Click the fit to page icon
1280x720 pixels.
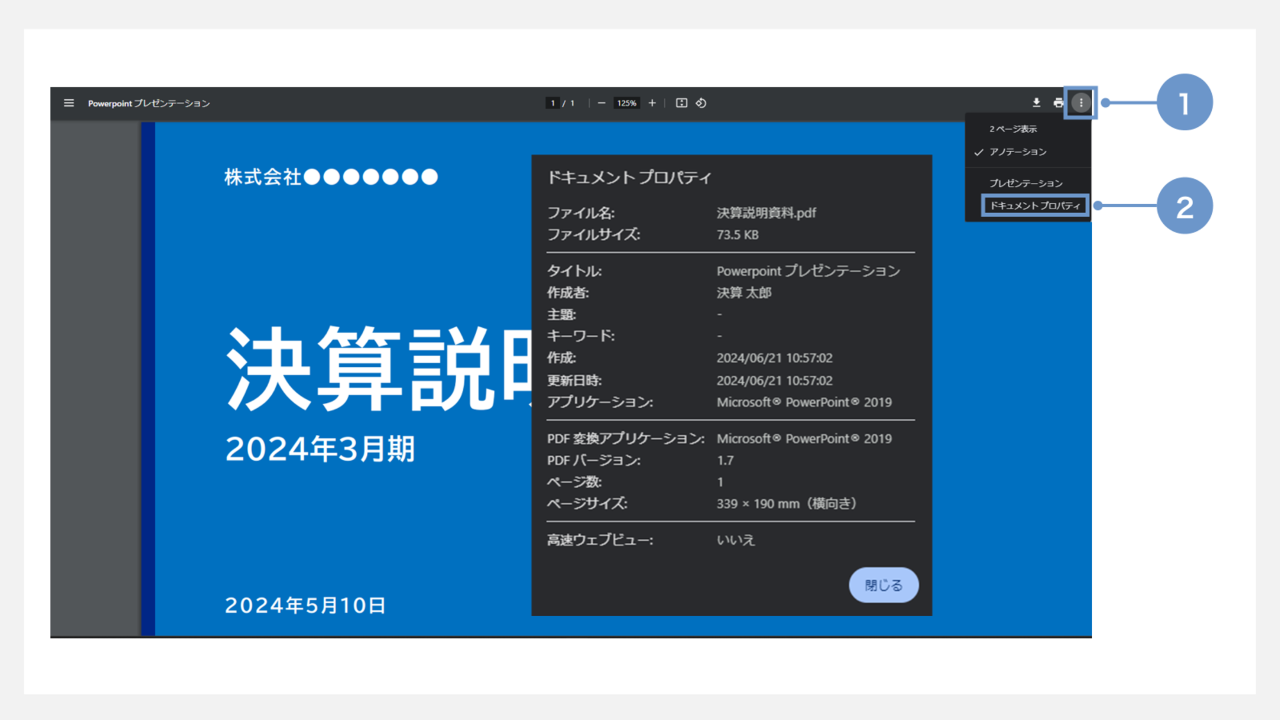coord(682,103)
